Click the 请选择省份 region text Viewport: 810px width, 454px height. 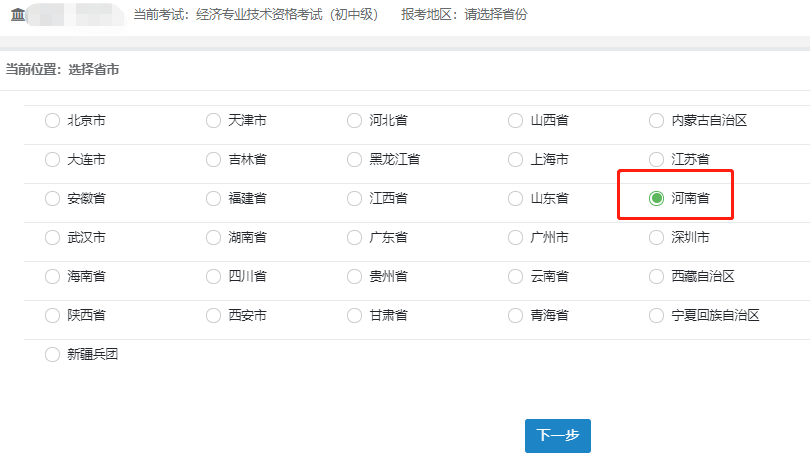point(496,15)
